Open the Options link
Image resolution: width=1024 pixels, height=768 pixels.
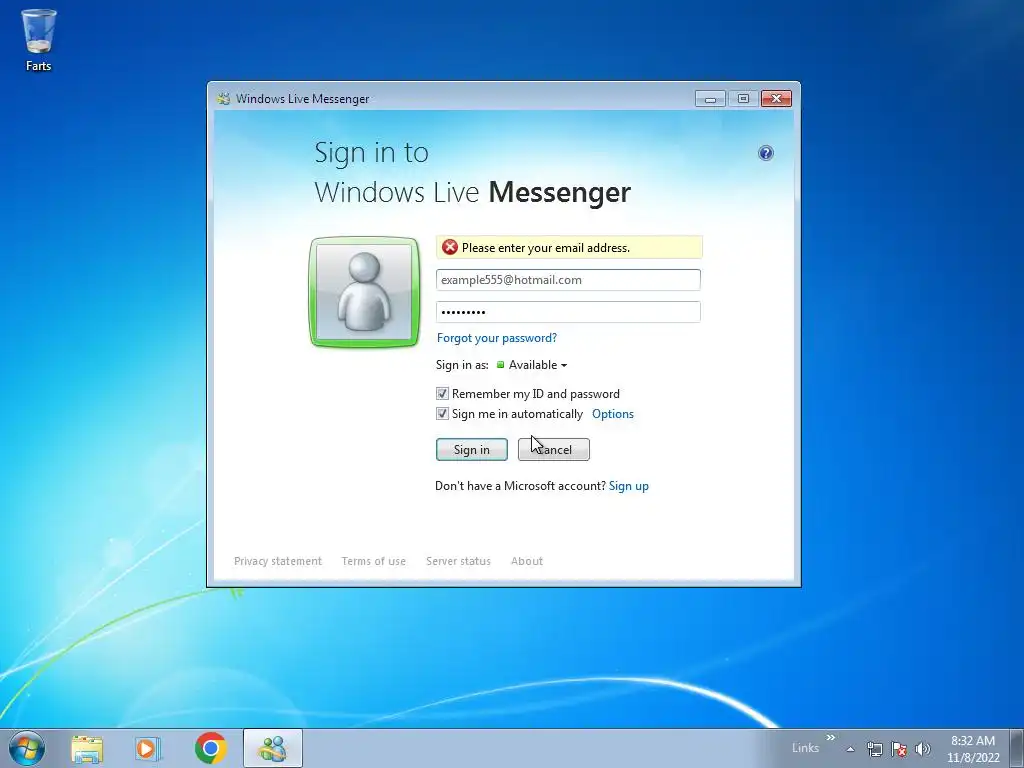tap(613, 414)
